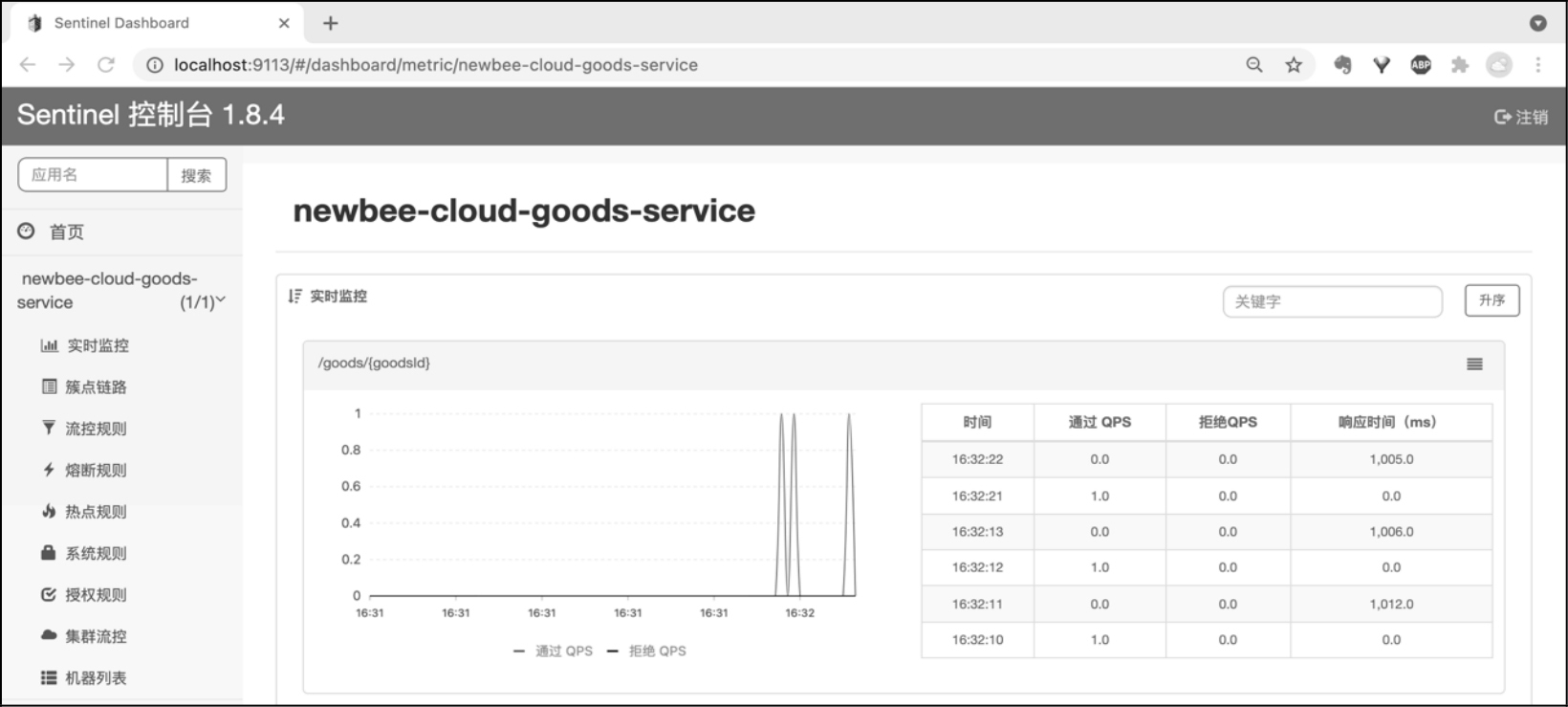Image resolution: width=1568 pixels, height=707 pixels.
Task: Click the 关键字 keyword filter field
Action: [1332, 301]
